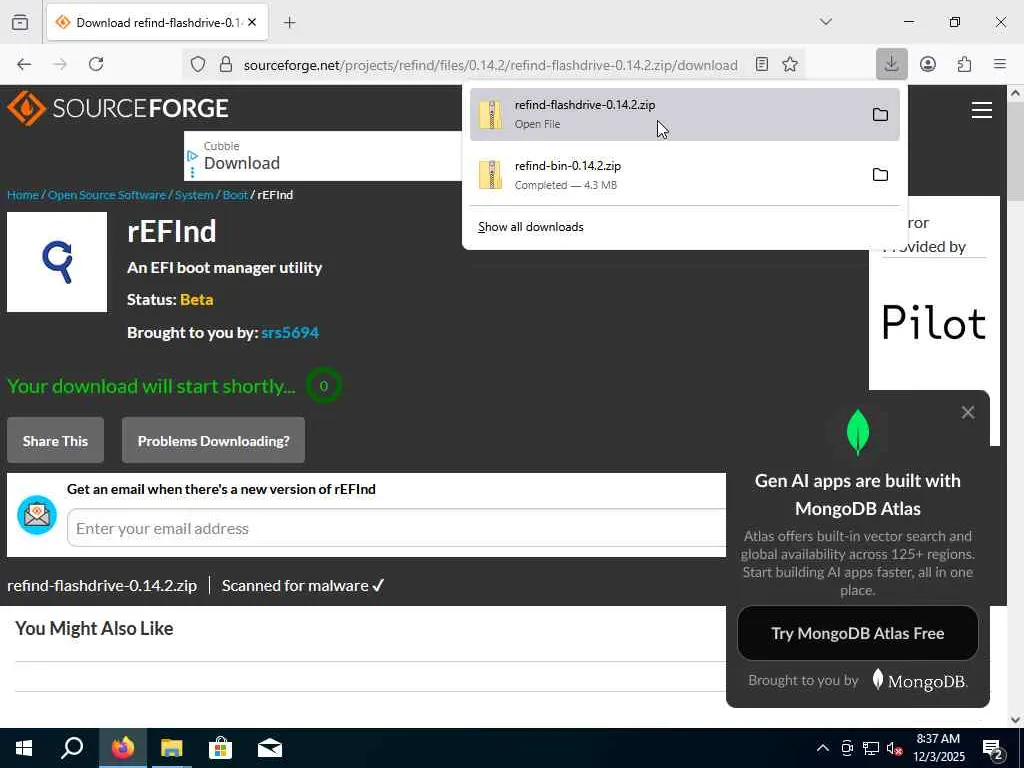Click the site security padlock icon
1024x768 pixels.
tap(226, 65)
